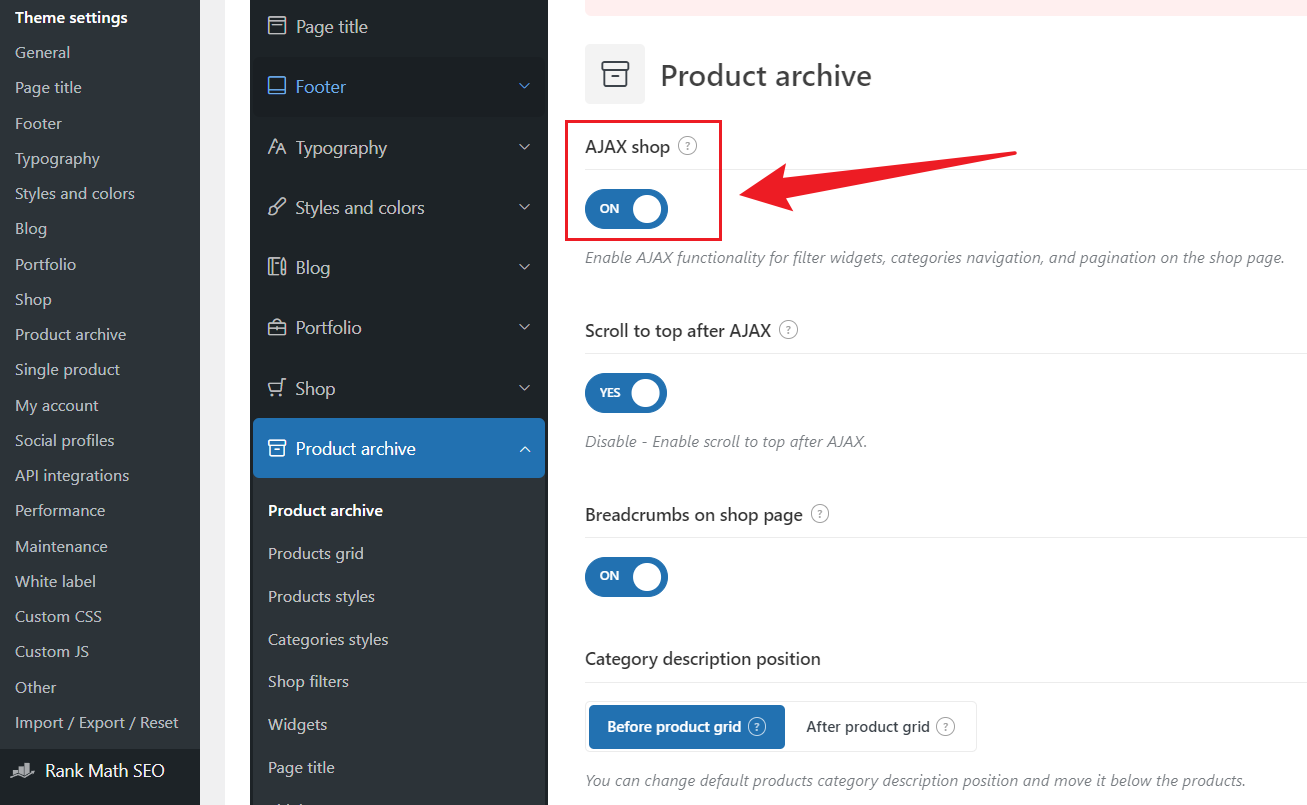The image size is (1307, 805).
Task: Expand the Blog section chevron
Action: pos(524,268)
